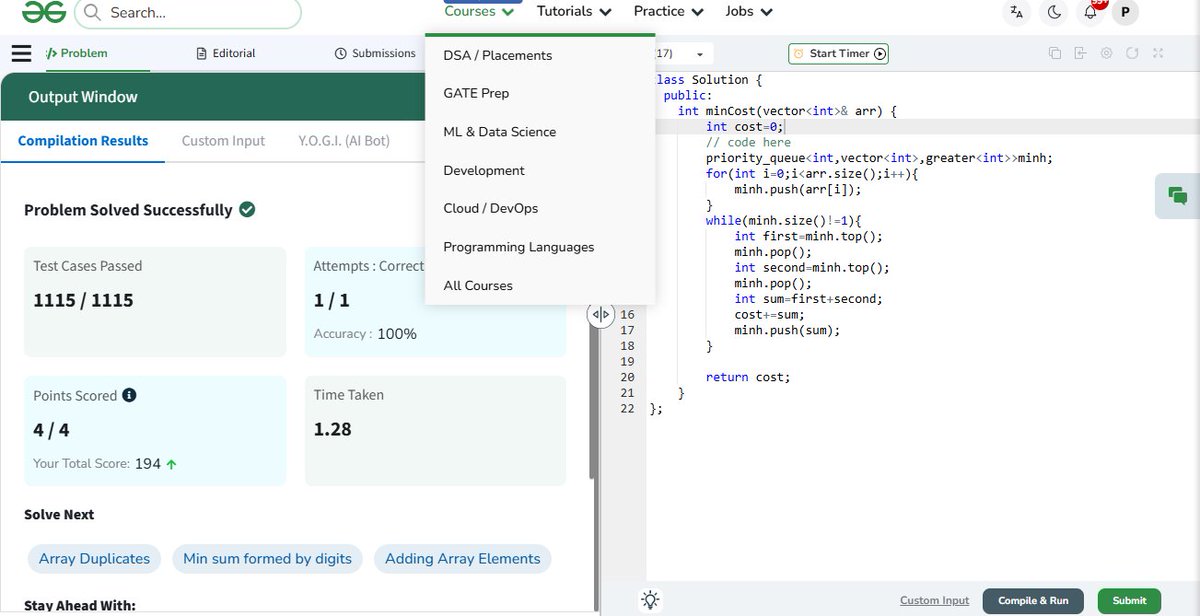Open Adding Array Elements problem chip
Image resolution: width=1200 pixels, height=616 pixels.
[x=462, y=559]
